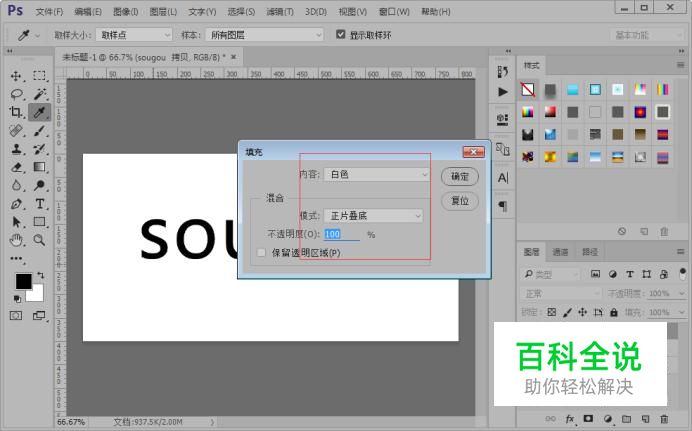Toggle lock all padlock icon
This screenshot has width=692, height=431.
pos(614,312)
